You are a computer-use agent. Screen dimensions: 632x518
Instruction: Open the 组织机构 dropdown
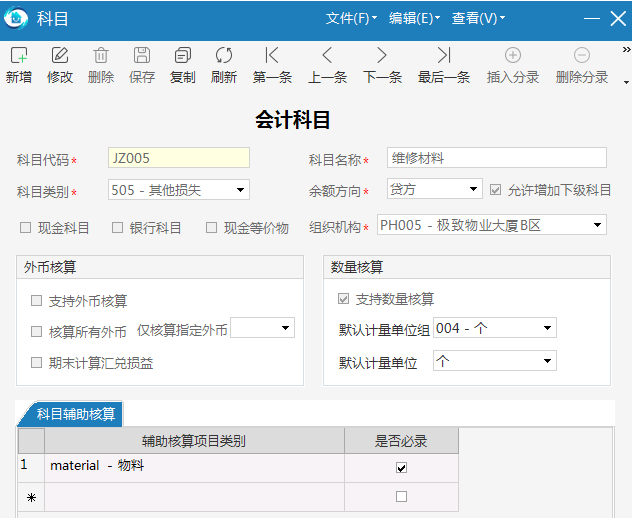point(598,225)
